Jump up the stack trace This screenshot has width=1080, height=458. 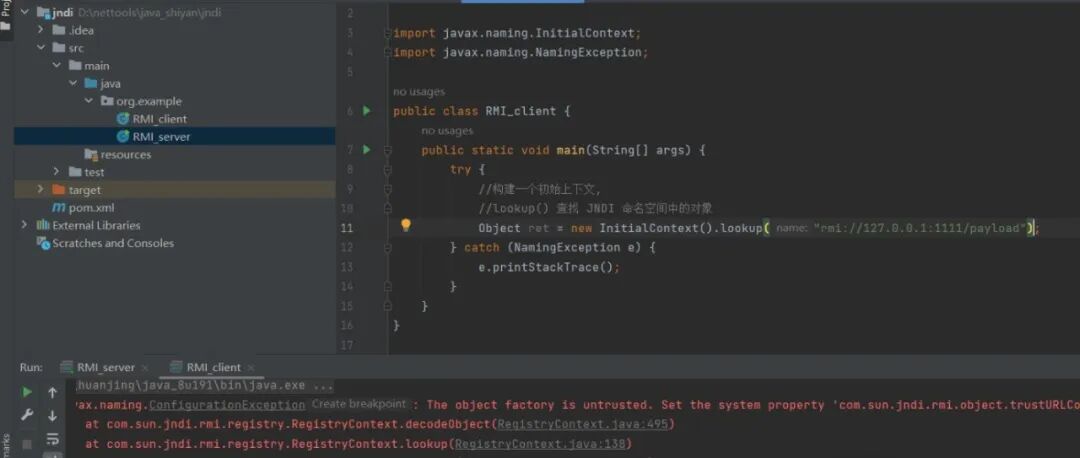52,393
